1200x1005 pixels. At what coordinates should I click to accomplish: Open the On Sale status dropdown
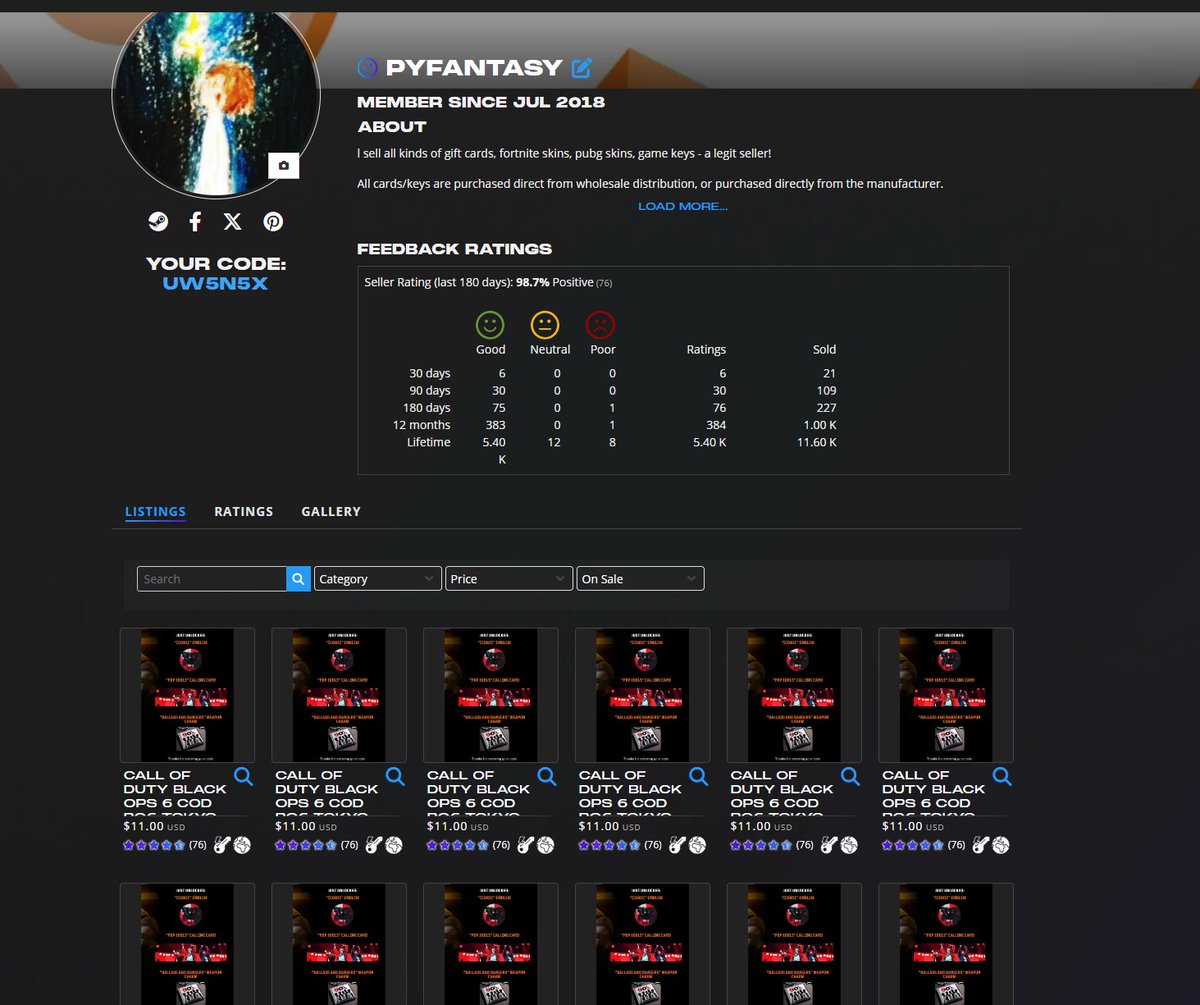(640, 579)
